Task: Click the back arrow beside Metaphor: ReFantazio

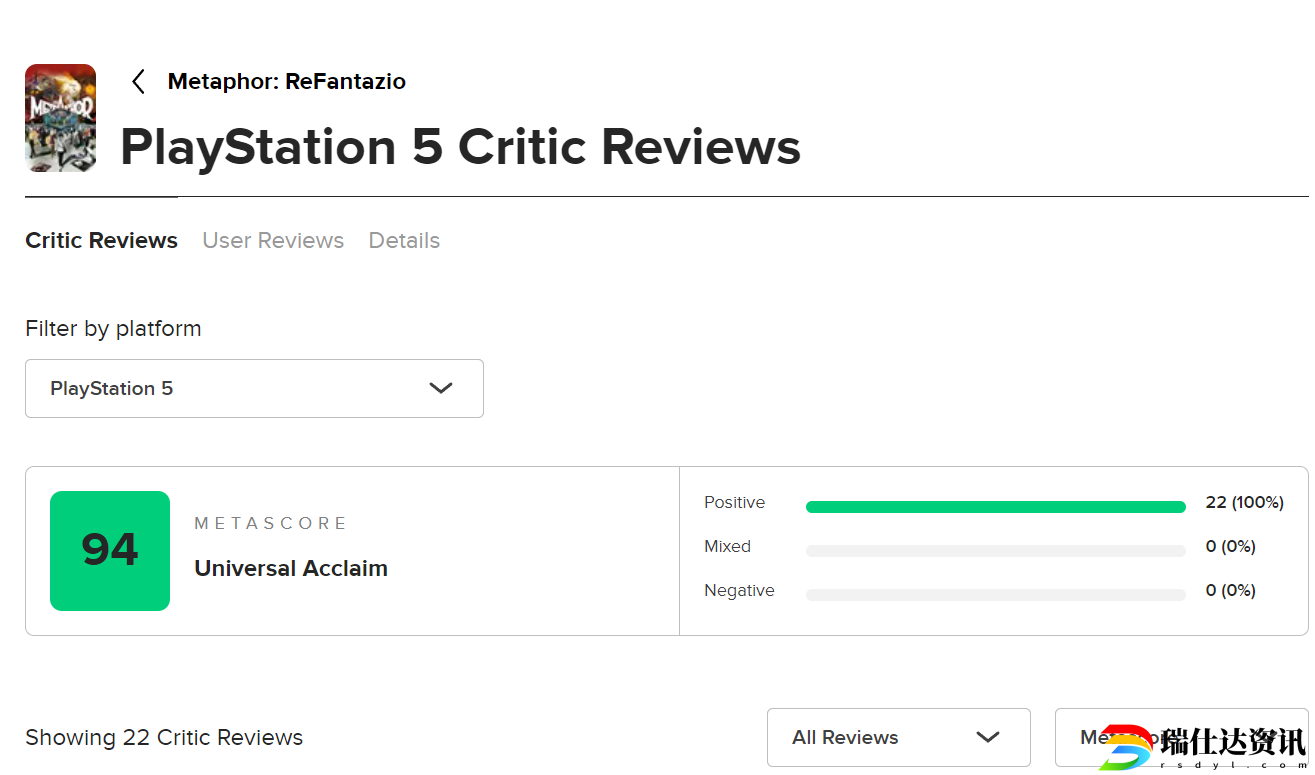Action: click(x=139, y=82)
